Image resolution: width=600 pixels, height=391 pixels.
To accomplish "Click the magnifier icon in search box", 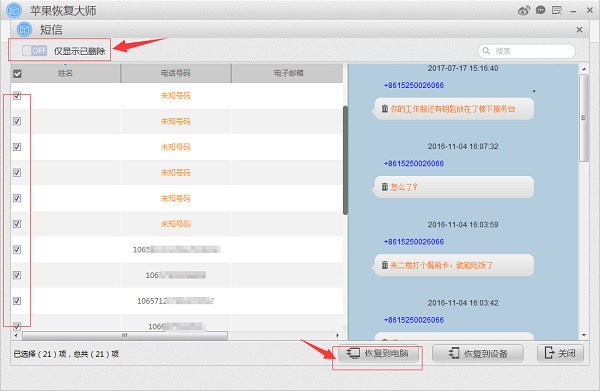I will [x=486, y=51].
